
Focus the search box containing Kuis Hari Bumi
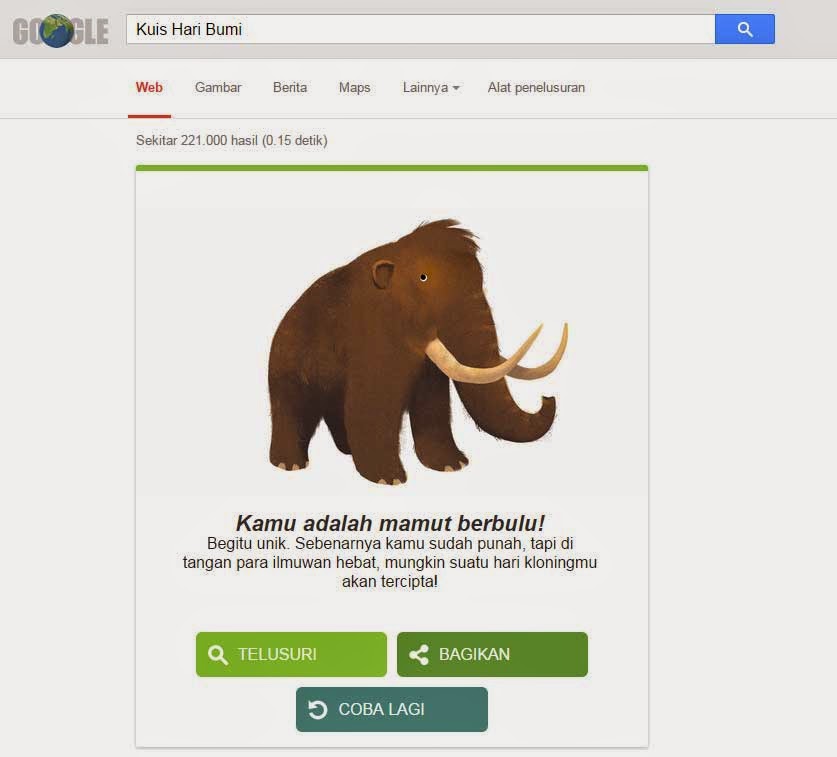(x=421, y=29)
